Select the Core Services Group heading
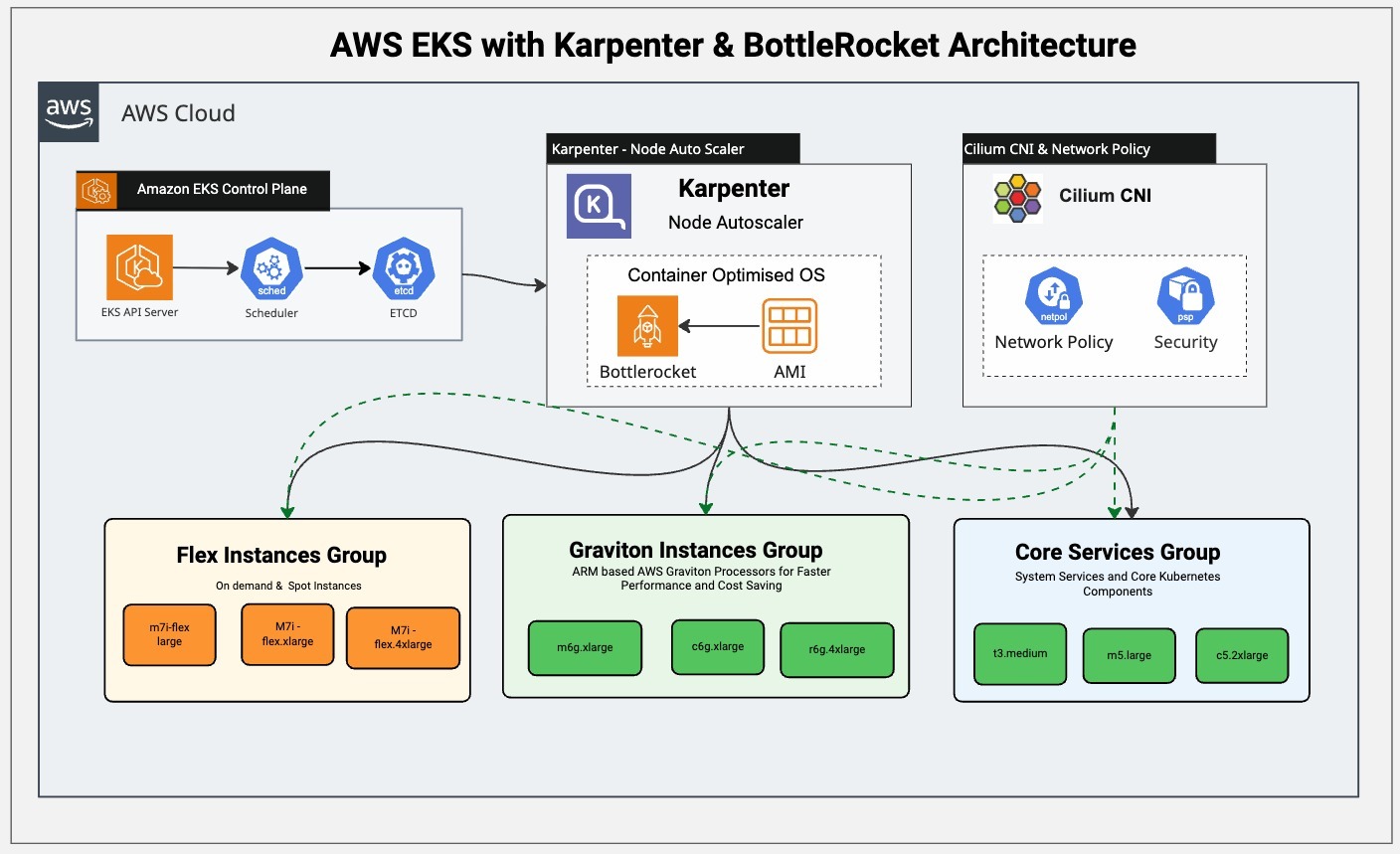The height and width of the screenshot is (854, 1400). tap(1117, 552)
